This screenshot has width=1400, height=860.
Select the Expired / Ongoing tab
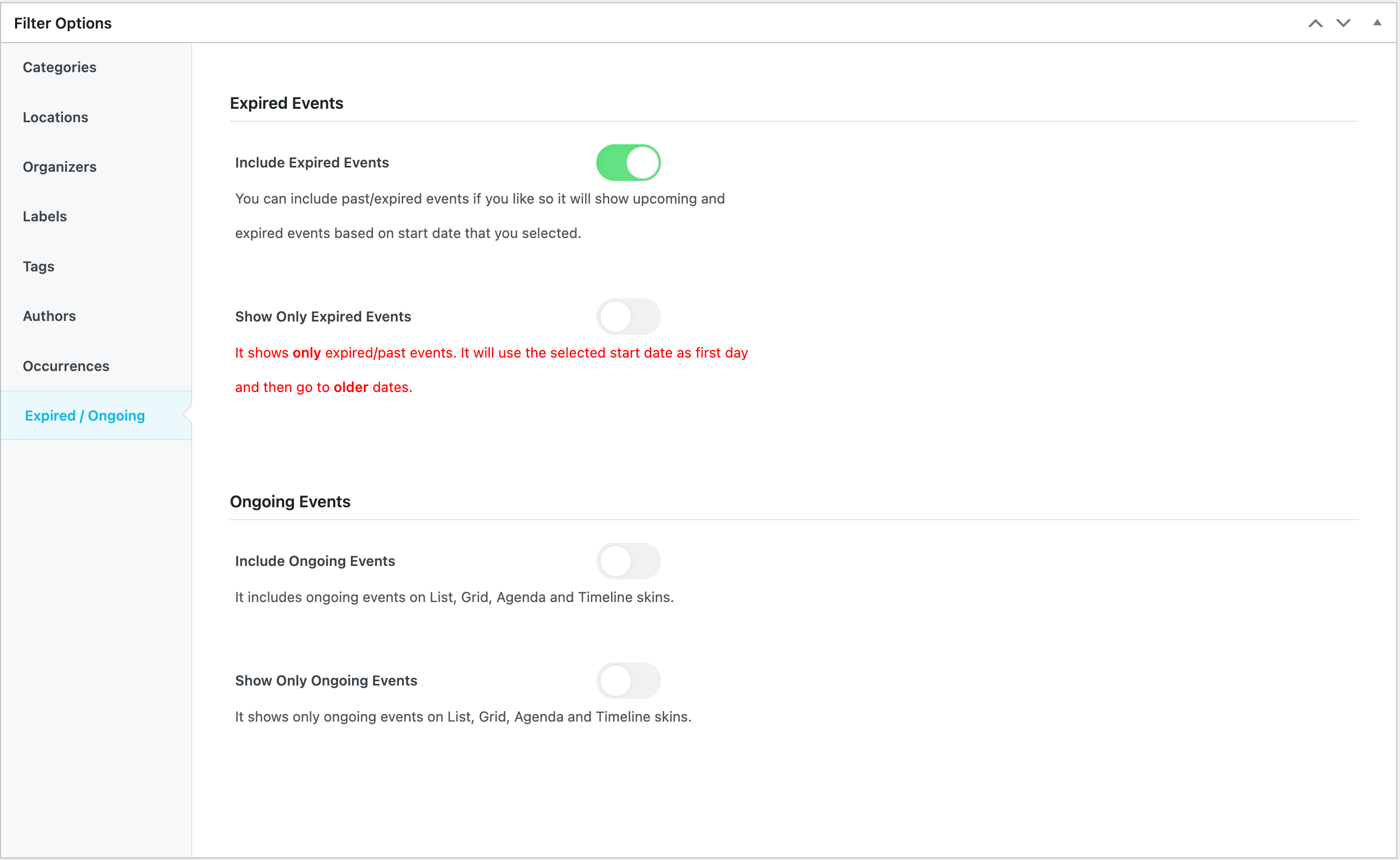coord(85,416)
